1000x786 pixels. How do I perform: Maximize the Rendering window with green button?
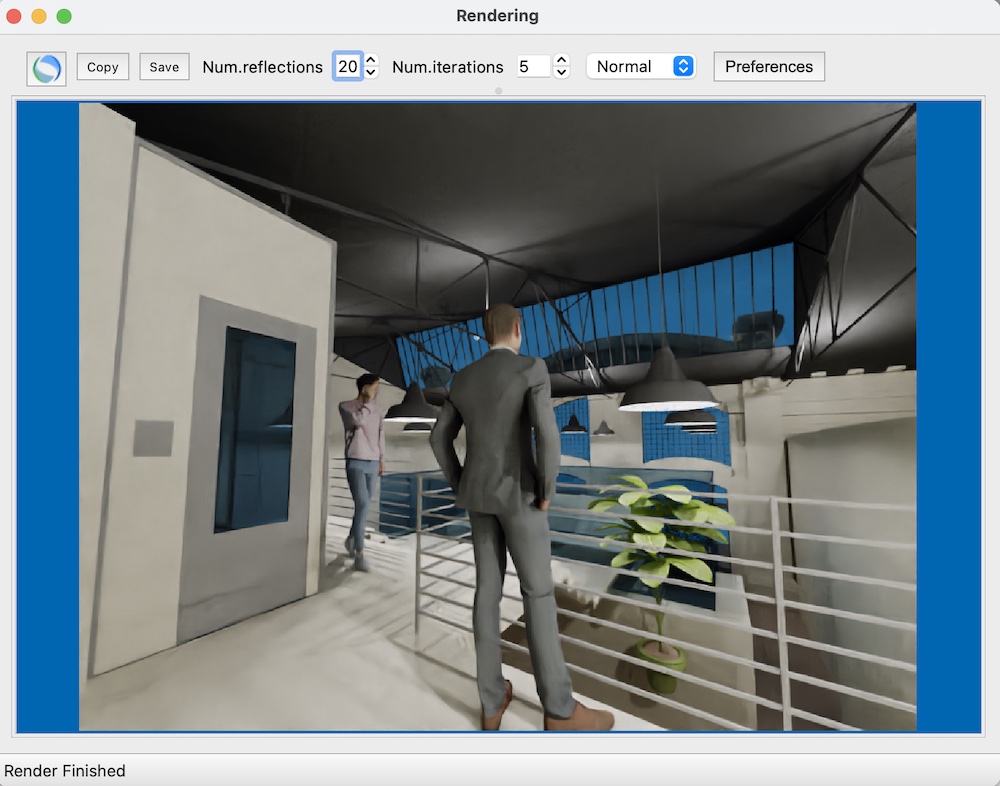pyautogui.click(x=64, y=16)
